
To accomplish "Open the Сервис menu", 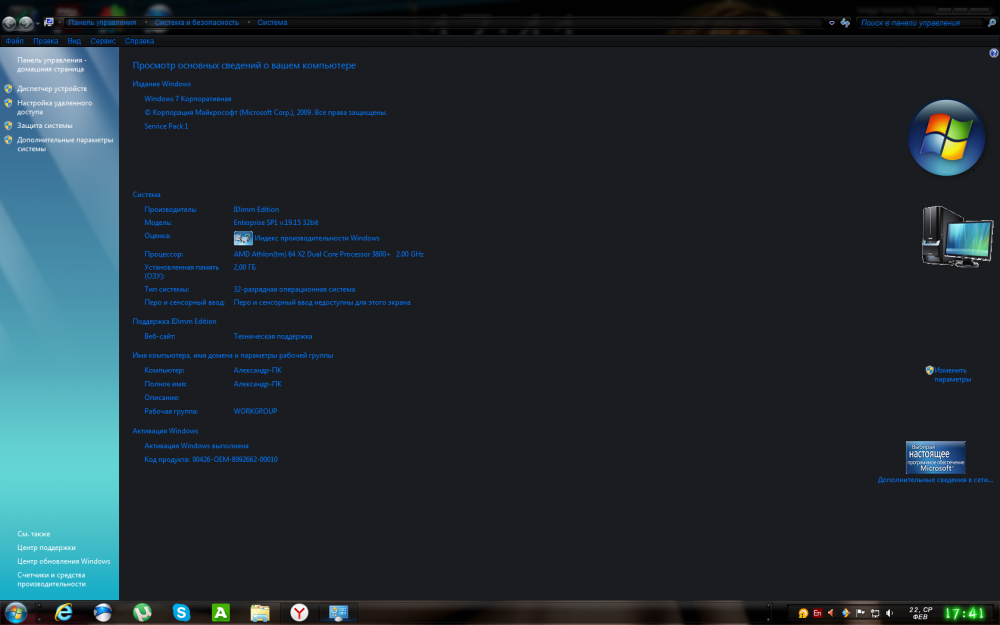I will pos(103,41).
